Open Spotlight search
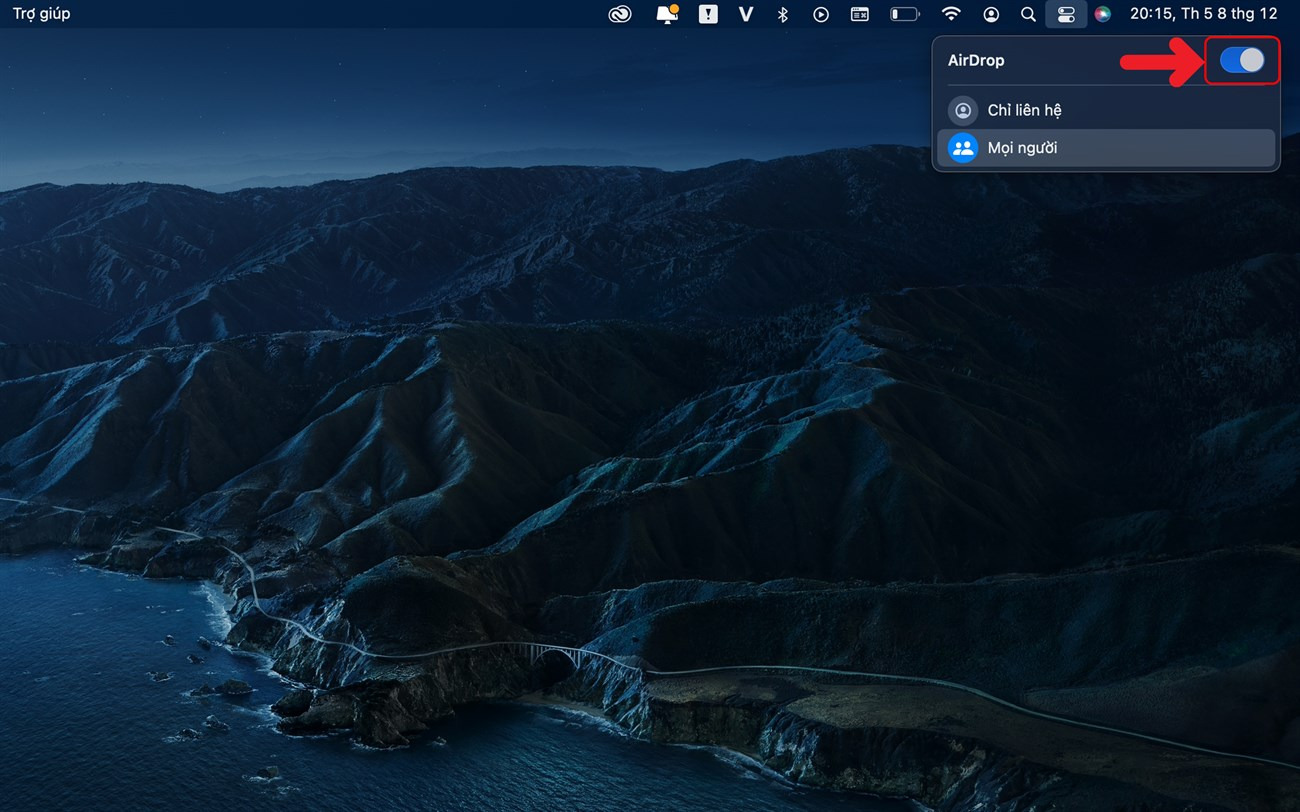 coord(1028,14)
